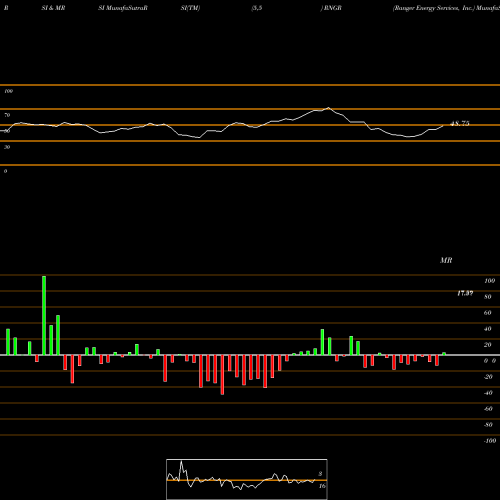Click the RSI value label 48.75
This screenshot has height=500, width=500.
pos(460,123)
